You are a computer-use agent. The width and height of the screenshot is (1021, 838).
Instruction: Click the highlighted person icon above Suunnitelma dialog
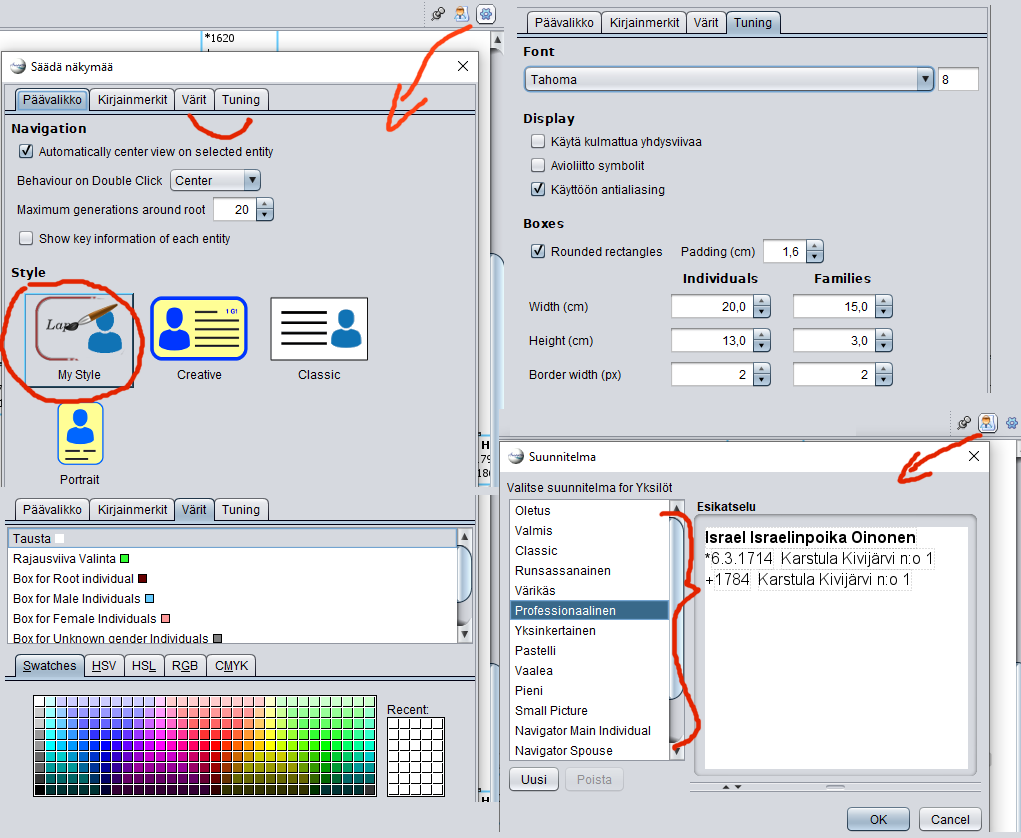pyautogui.click(x=988, y=423)
